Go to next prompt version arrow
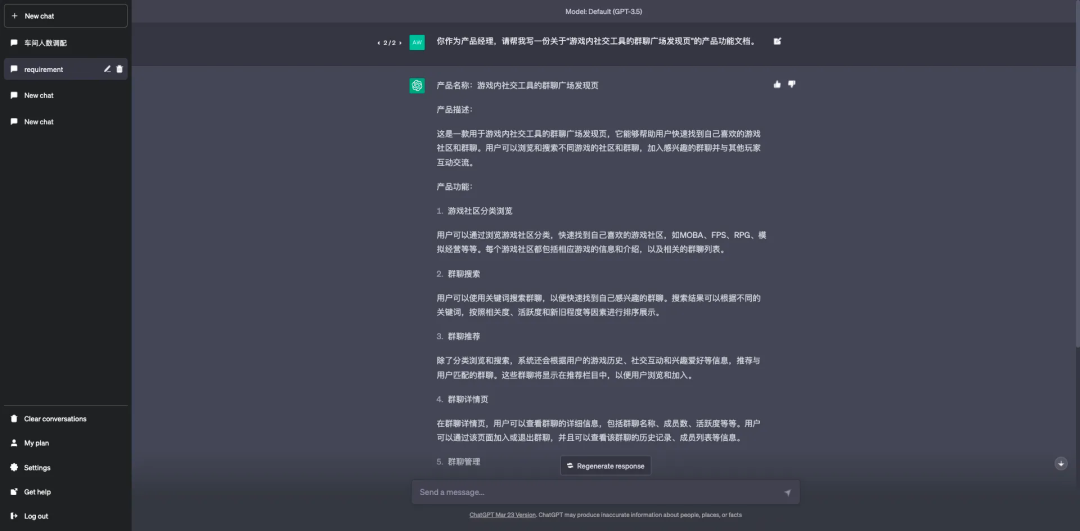 400,43
